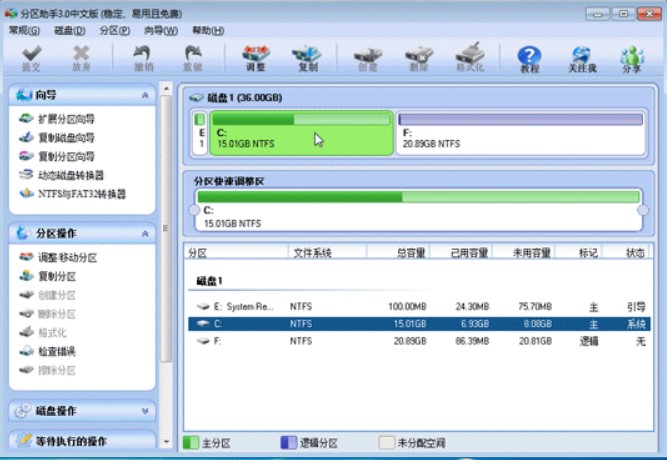Click the 放弃 (Discard) X toolbar icon
This screenshot has height=460, width=667.
[81, 58]
